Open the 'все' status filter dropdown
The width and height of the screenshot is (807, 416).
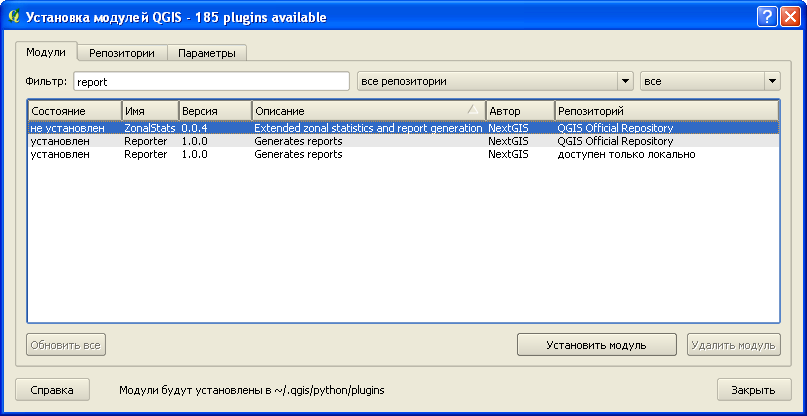(710, 81)
